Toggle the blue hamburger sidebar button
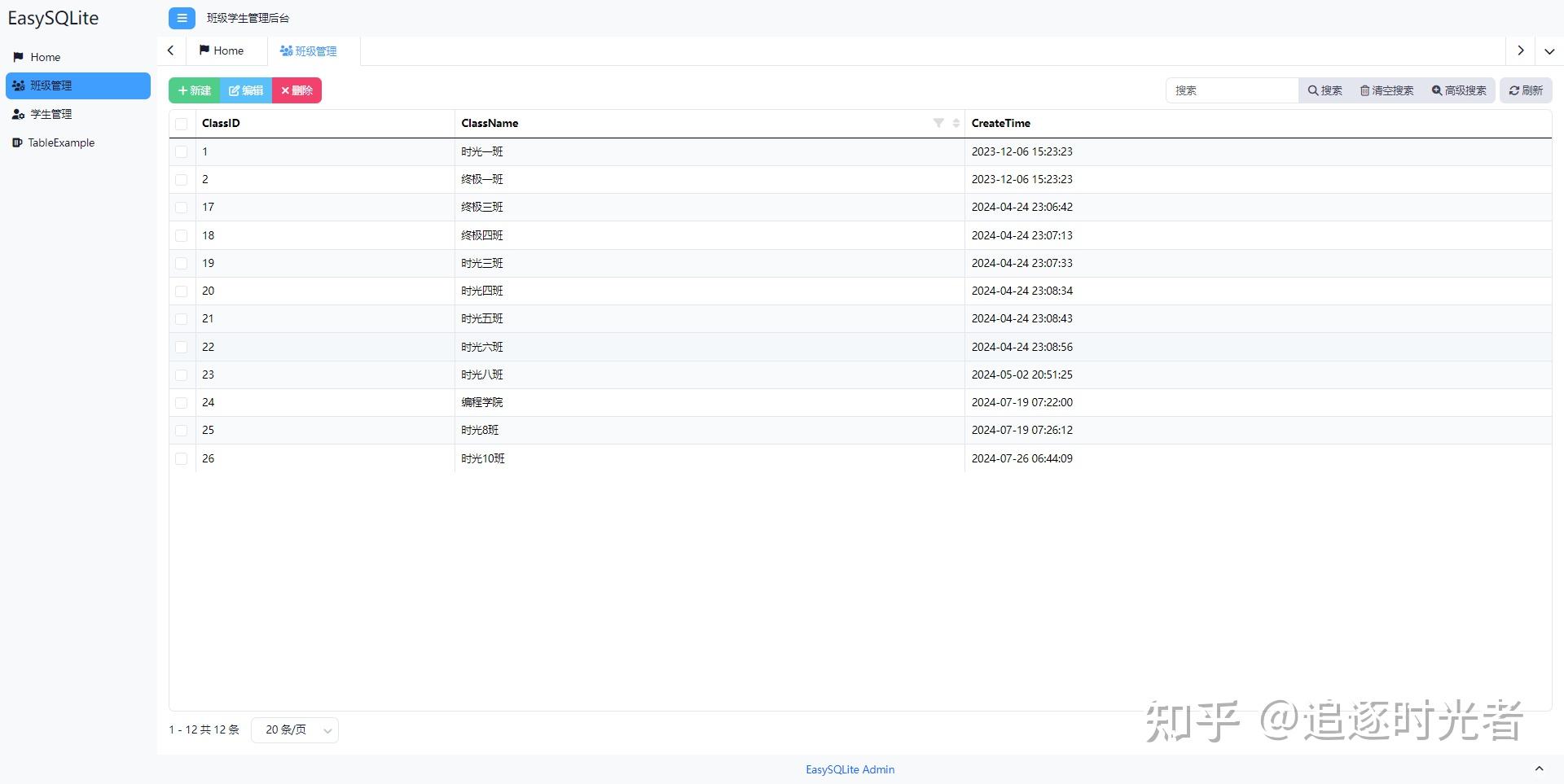 pyautogui.click(x=182, y=18)
